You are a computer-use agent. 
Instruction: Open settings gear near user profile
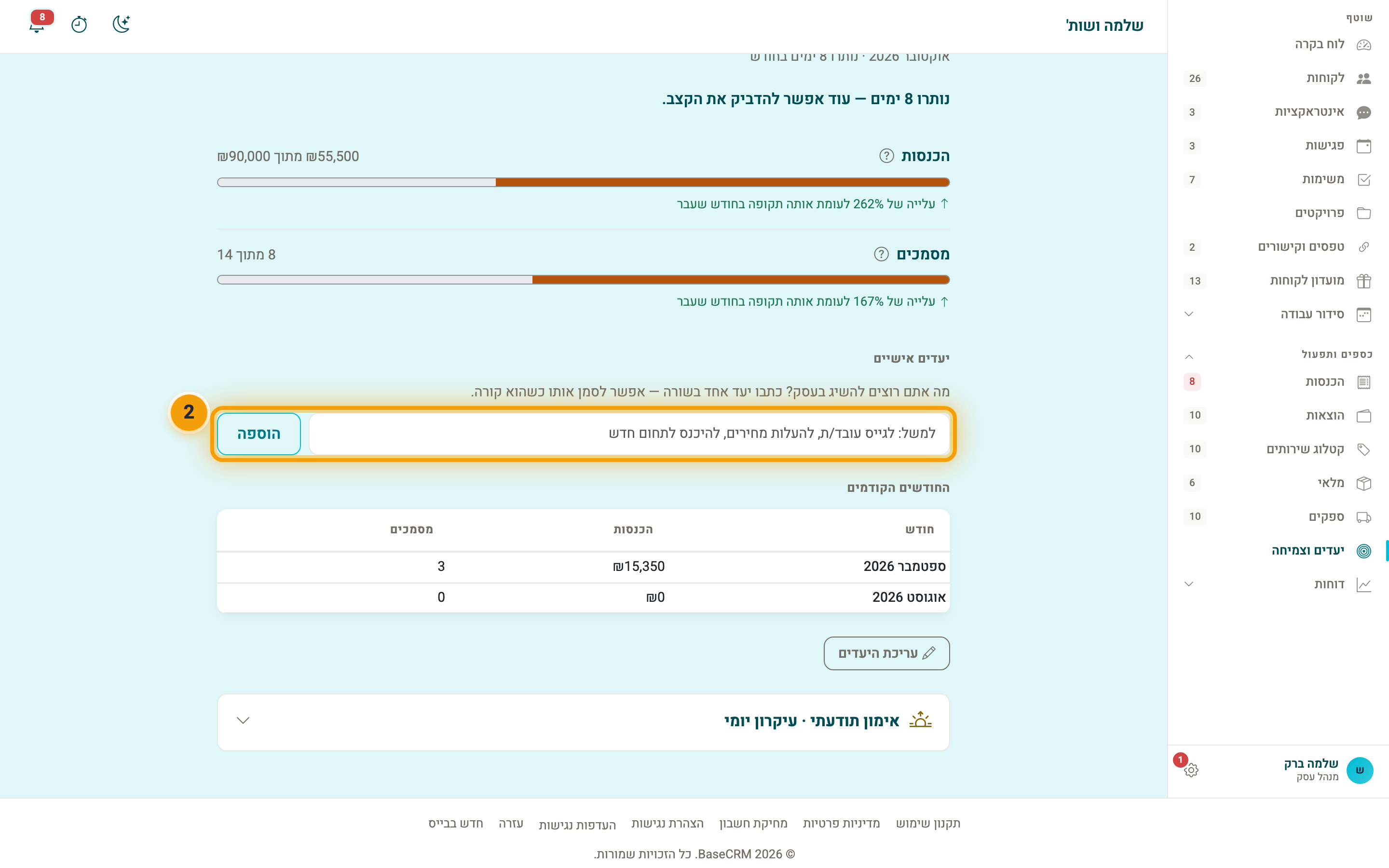[1191, 770]
